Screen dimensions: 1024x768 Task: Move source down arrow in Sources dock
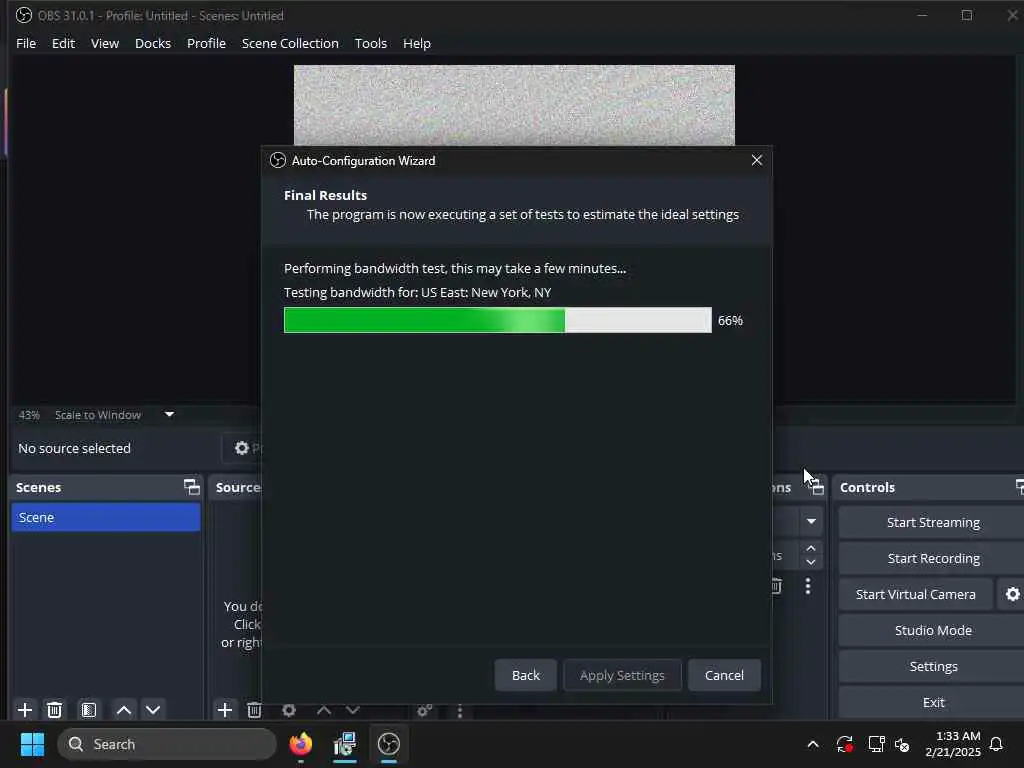click(353, 709)
